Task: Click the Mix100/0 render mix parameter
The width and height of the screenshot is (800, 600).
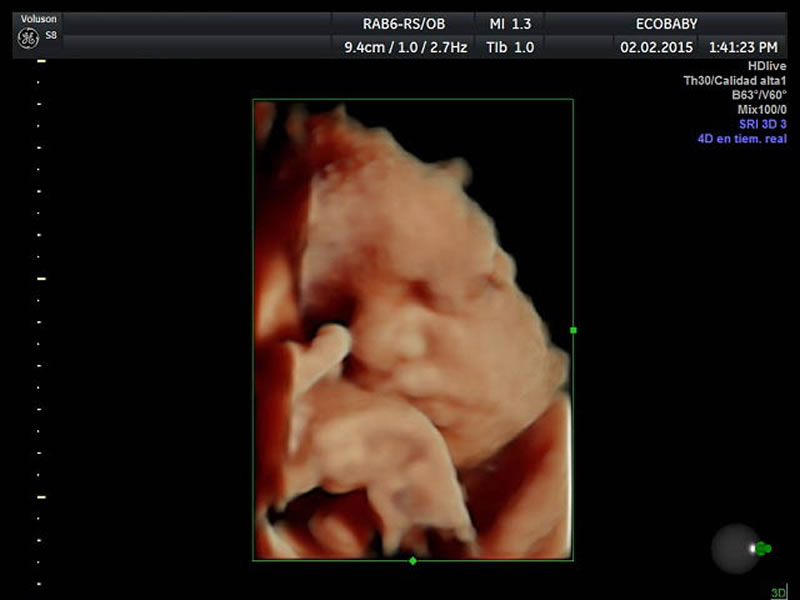Action: tap(761, 109)
